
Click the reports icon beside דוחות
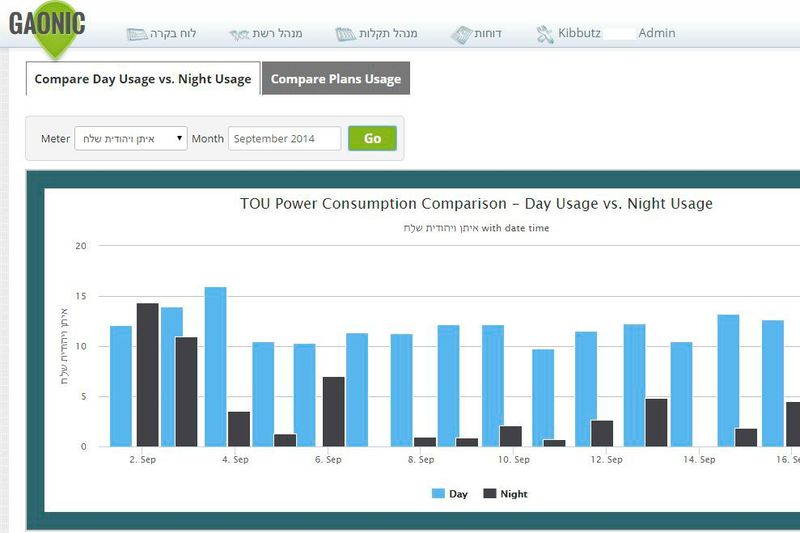(460, 34)
